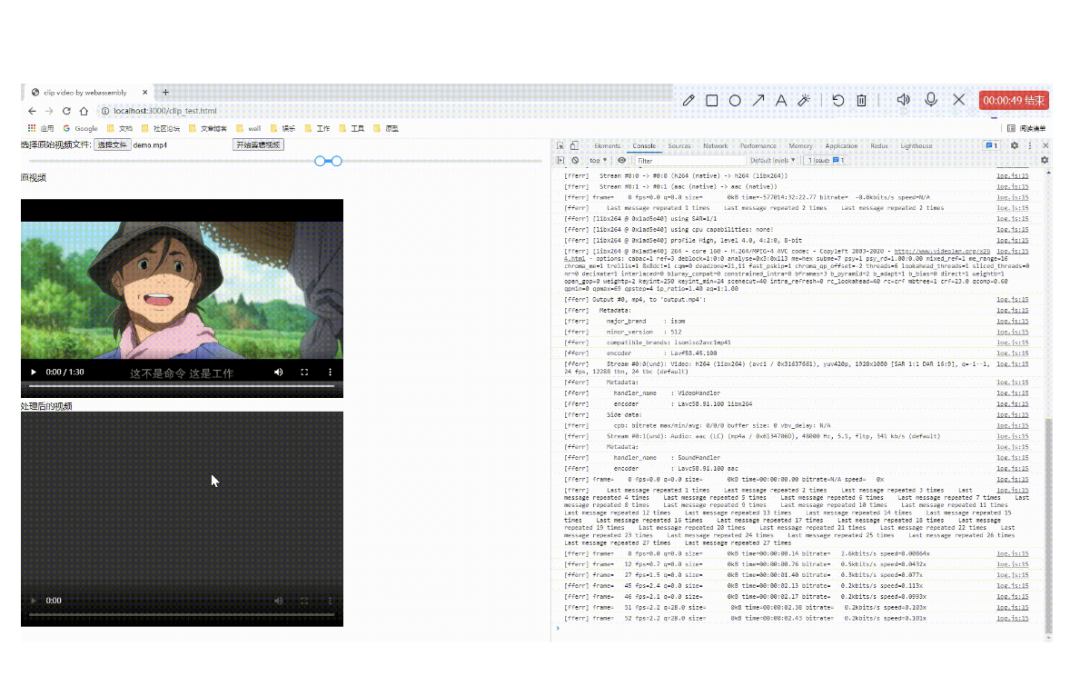The width and height of the screenshot is (1080, 696).
Task: Cancel recording with X icon
Action: pos(959,100)
